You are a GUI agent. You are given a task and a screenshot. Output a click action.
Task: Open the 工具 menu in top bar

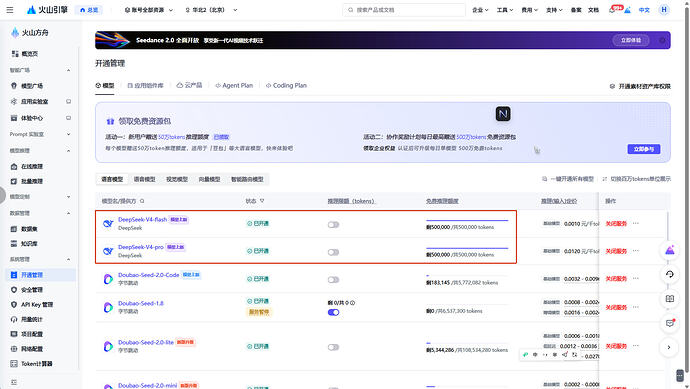[505, 10]
